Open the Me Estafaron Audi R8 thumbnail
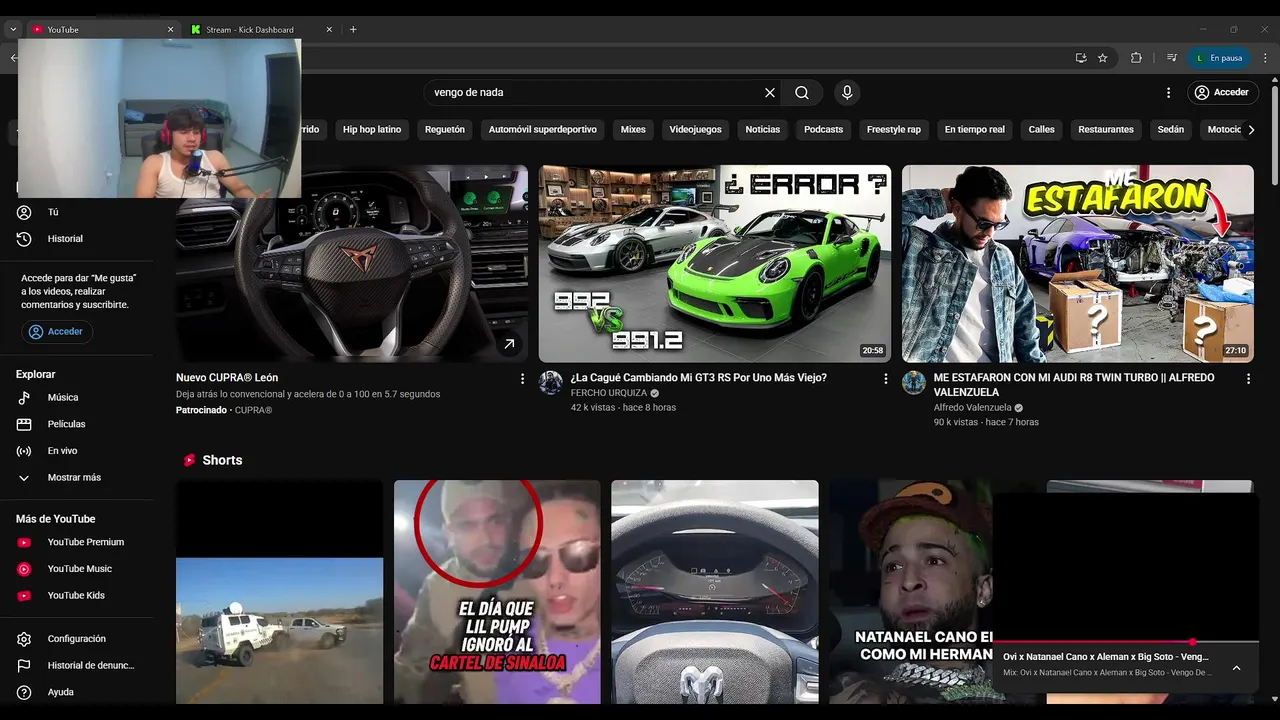This screenshot has height=720, width=1280. click(1078, 263)
